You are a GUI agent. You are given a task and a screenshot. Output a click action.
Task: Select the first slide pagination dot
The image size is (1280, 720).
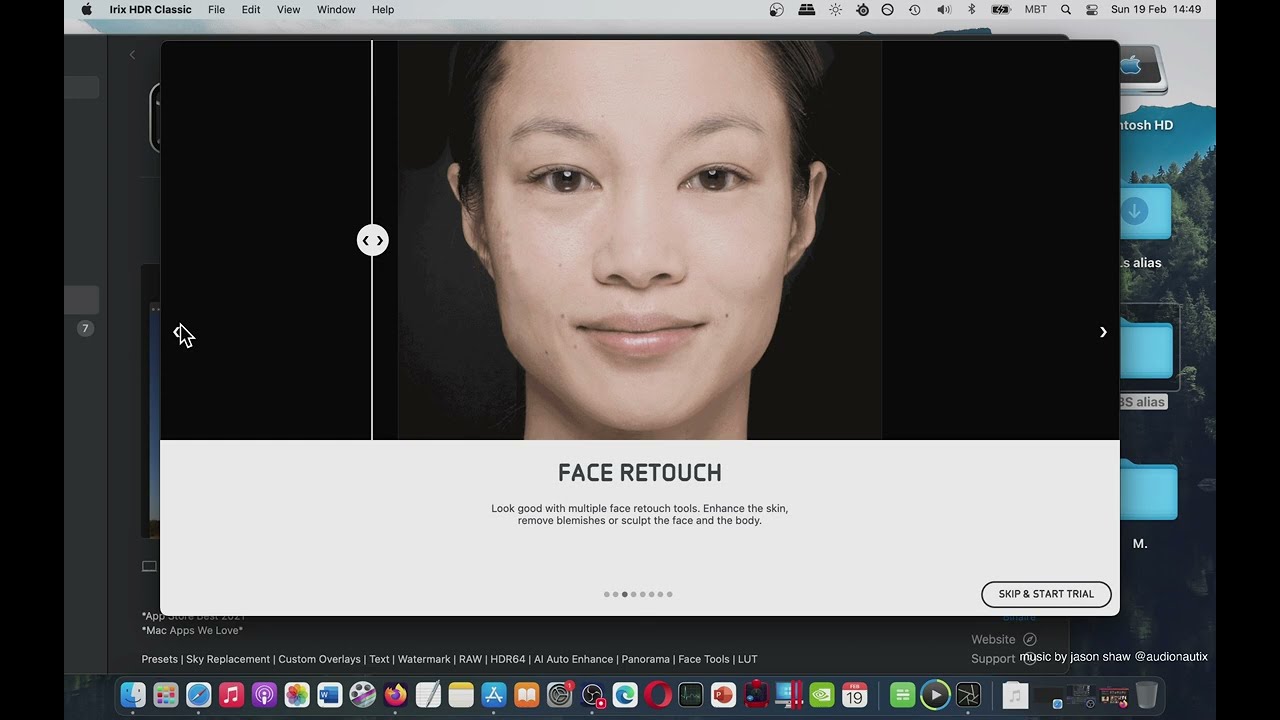[x=606, y=594]
